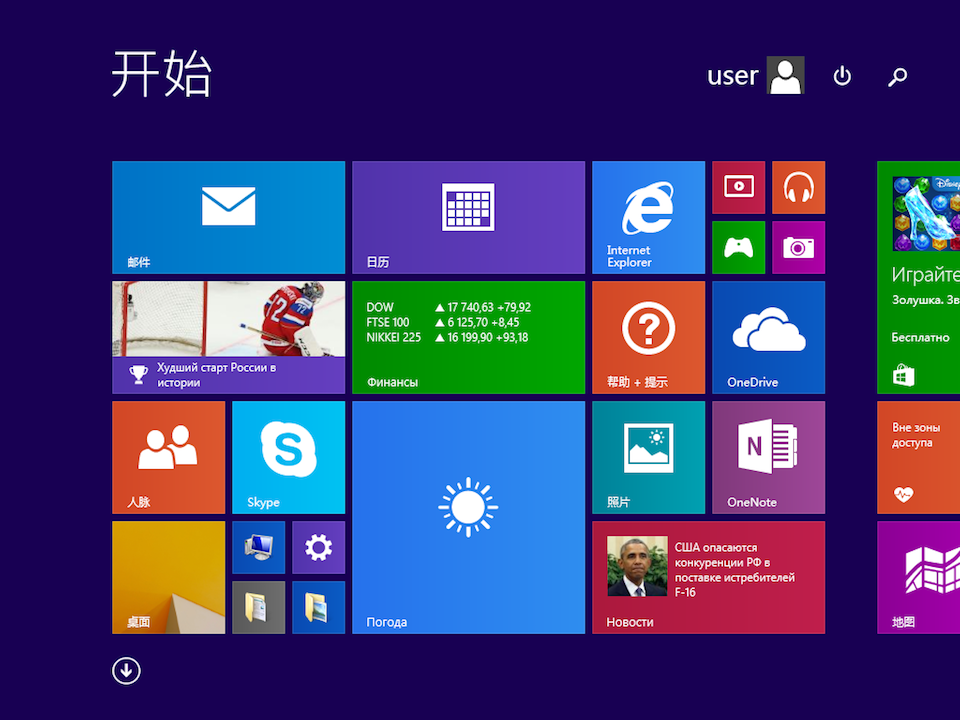Open the sports news hockey tile
This screenshot has height=720, width=960.
[228, 337]
